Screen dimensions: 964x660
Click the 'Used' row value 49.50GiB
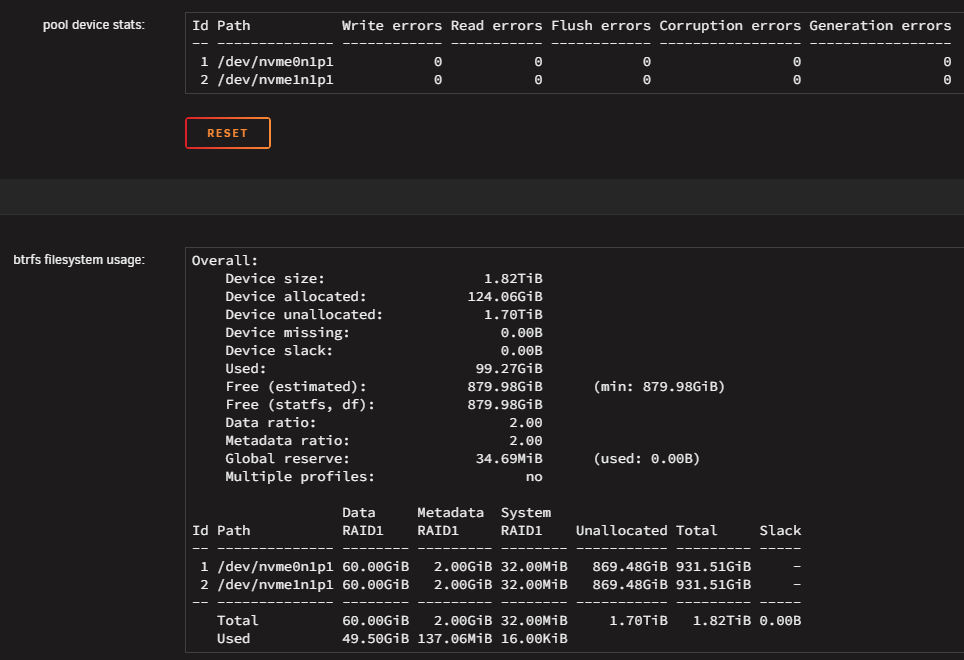point(375,638)
